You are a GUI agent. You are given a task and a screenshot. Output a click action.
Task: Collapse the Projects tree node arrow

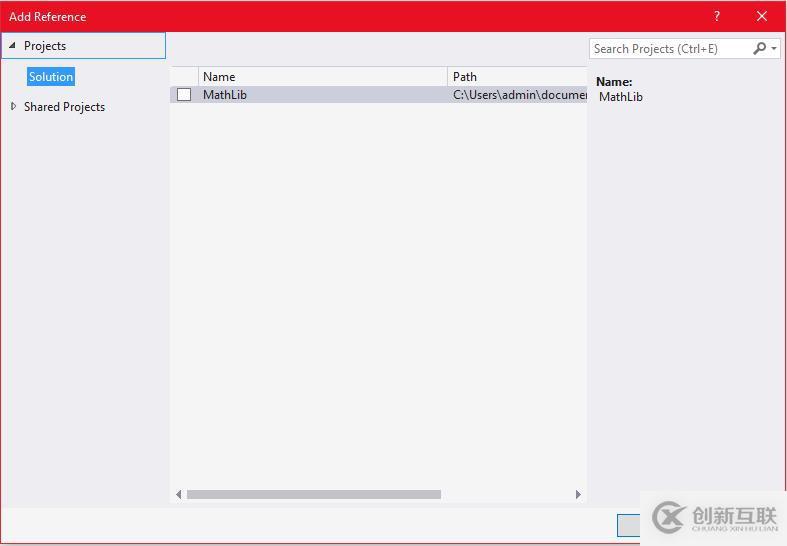tap(12, 46)
